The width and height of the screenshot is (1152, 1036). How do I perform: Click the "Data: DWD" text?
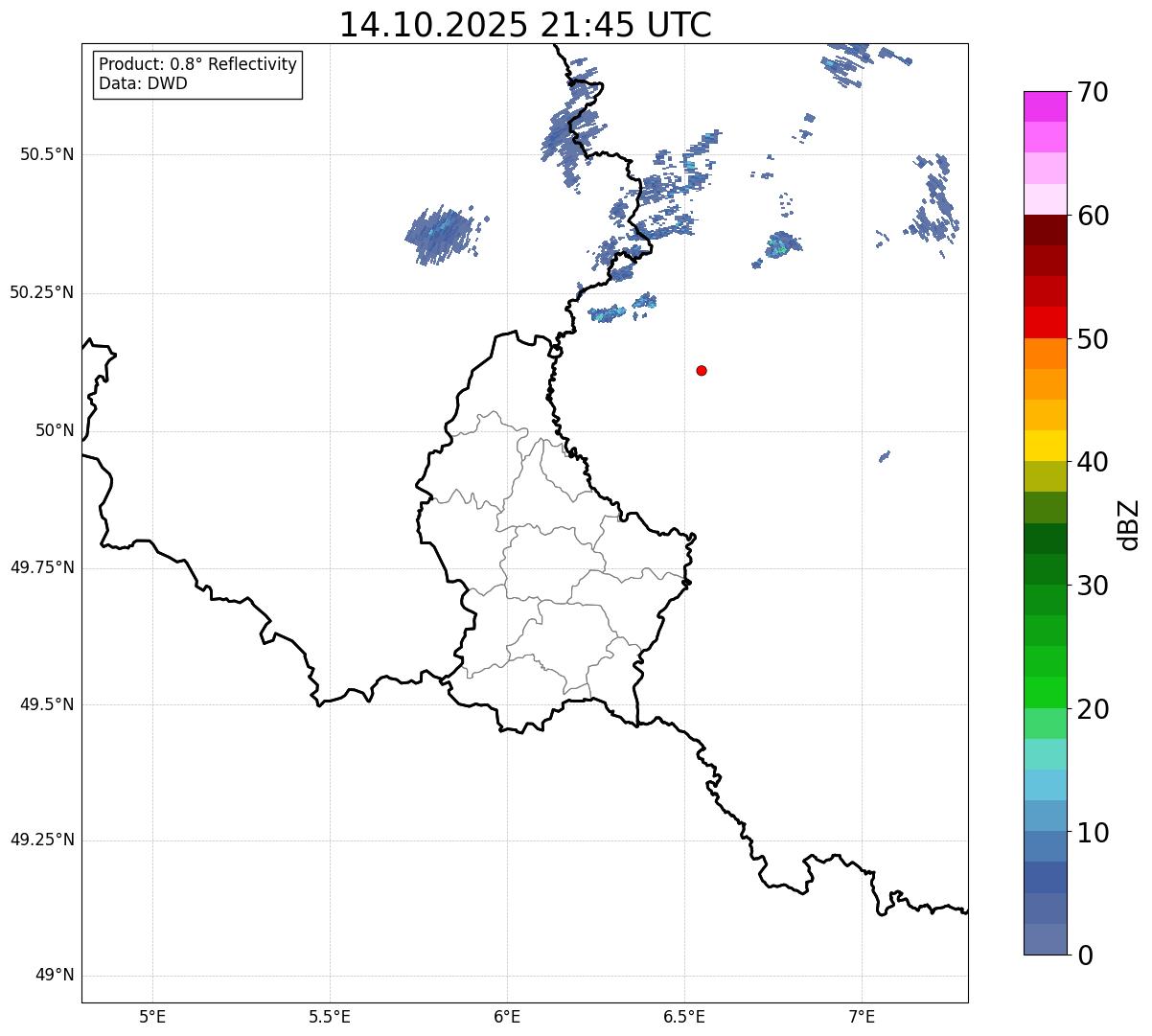(144, 83)
